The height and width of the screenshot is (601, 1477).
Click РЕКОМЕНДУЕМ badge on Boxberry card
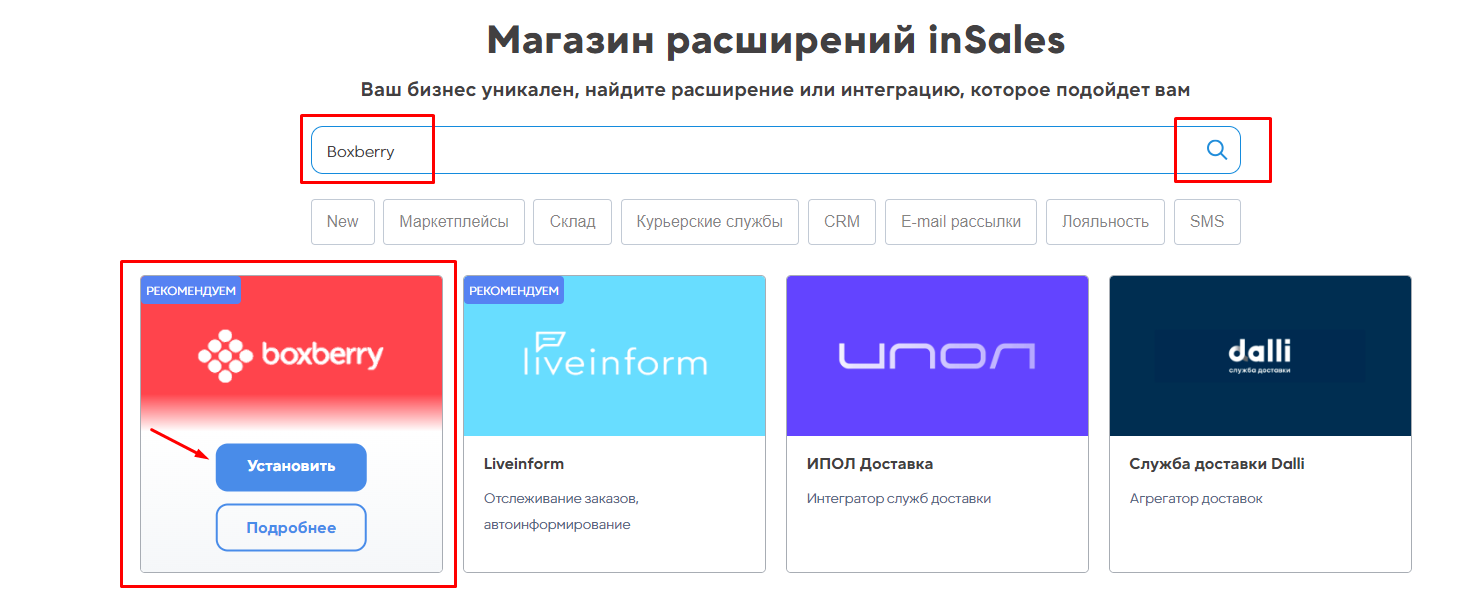[x=191, y=291]
